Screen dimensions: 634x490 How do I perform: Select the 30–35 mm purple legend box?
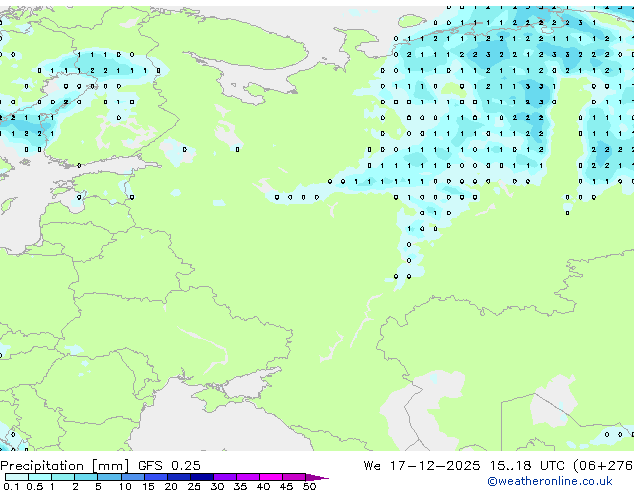pos(224,477)
